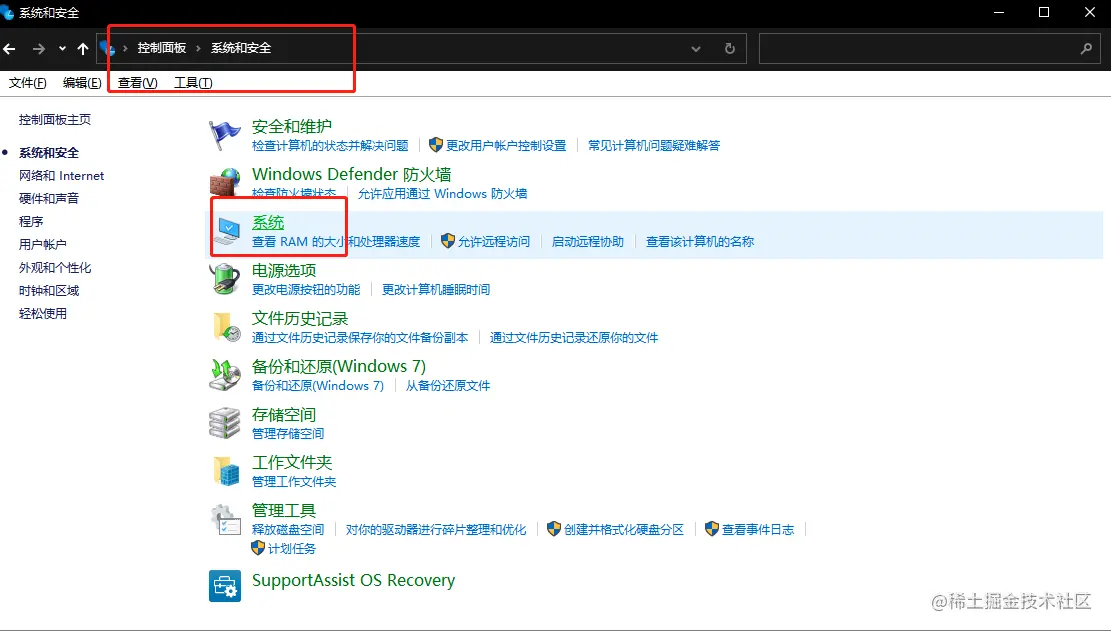Open 允许远程访问 link
The width and height of the screenshot is (1111, 631).
click(x=494, y=241)
